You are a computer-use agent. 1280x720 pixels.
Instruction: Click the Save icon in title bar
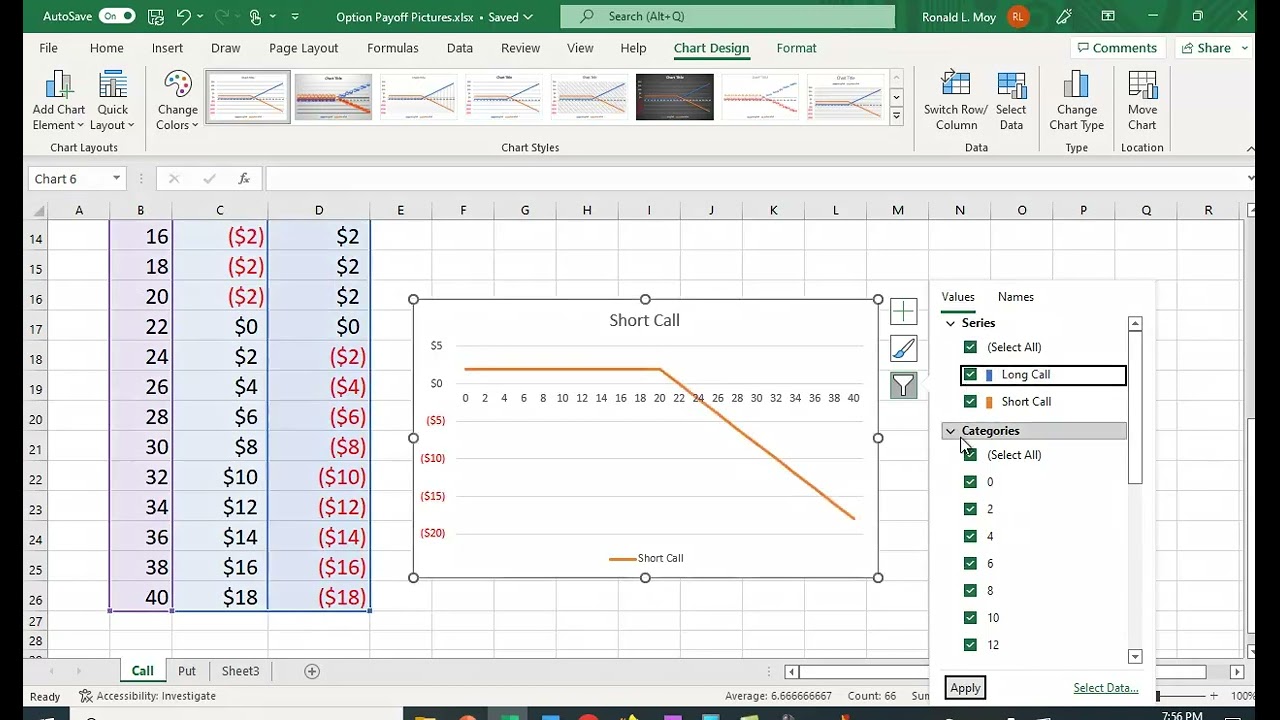pyautogui.click(x=155, y=16)
